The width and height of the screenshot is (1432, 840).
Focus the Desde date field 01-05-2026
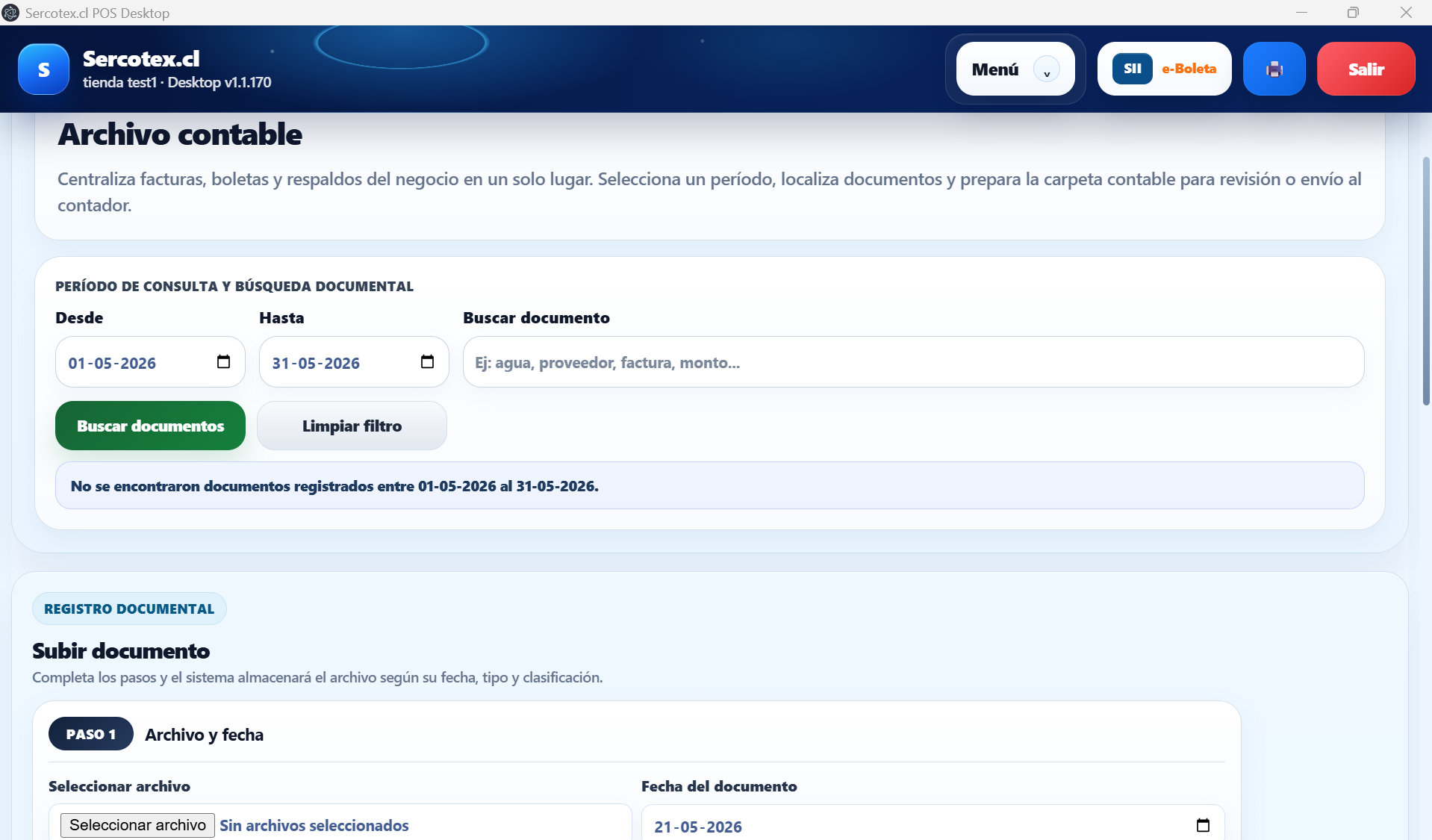tap(150, 362)
